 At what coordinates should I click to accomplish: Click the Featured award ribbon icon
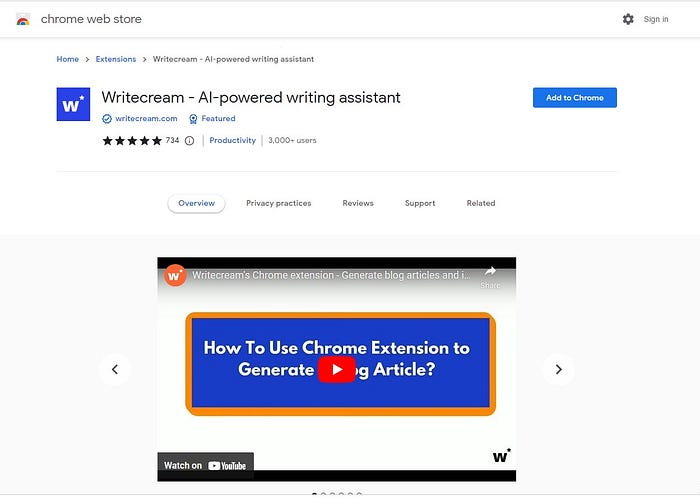[193, 119]
